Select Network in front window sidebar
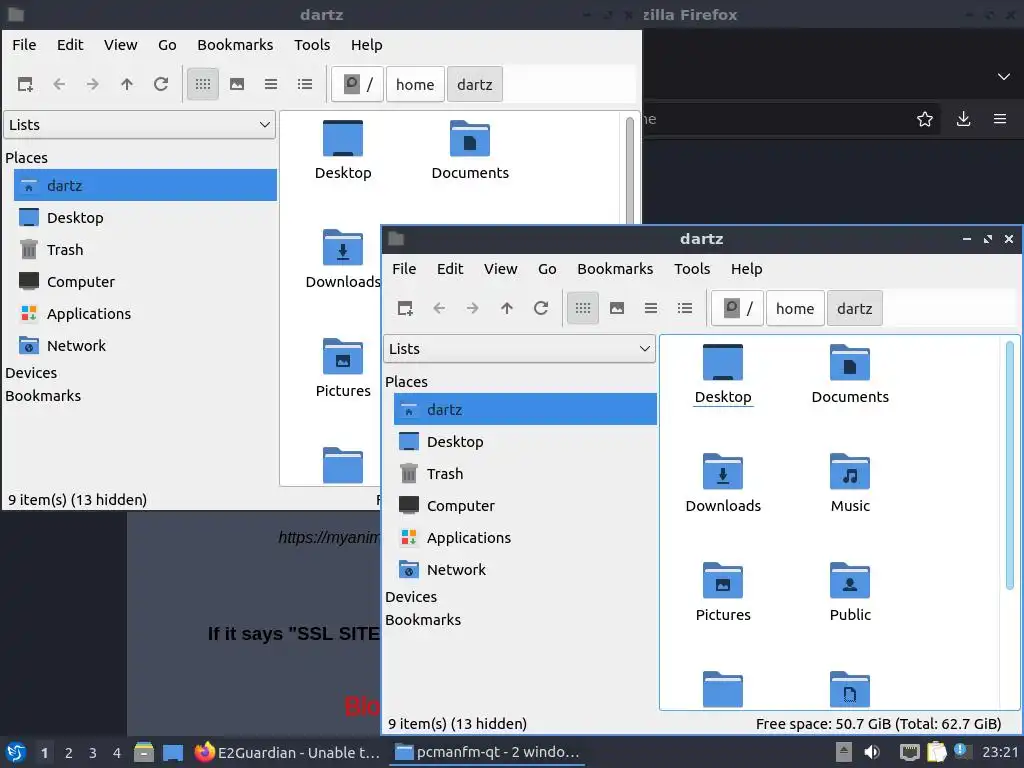Screen dimensions: 1024x768 [526, 569]
